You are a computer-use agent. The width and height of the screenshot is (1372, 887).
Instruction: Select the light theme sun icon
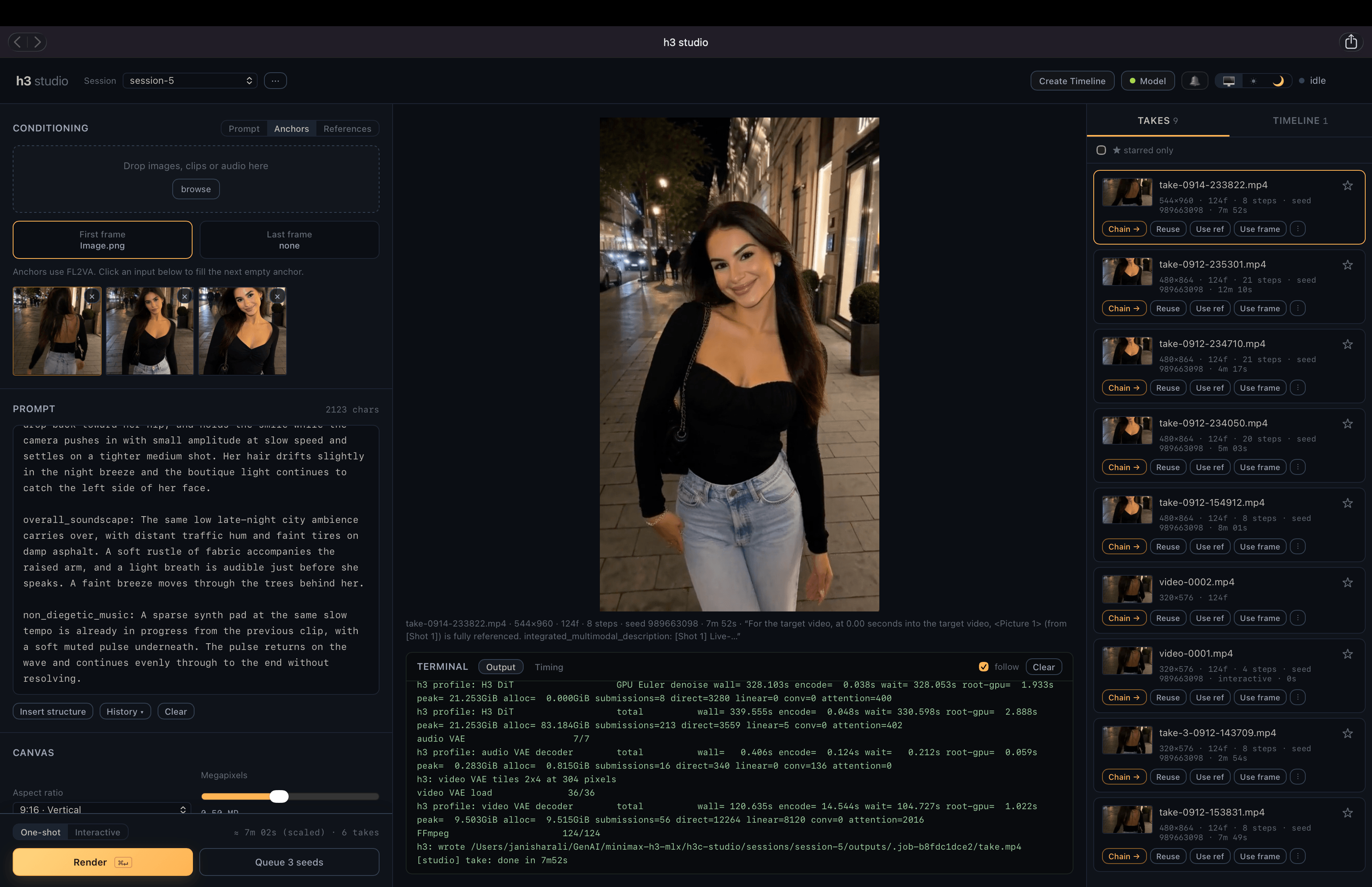click(x=1253, y=81)
